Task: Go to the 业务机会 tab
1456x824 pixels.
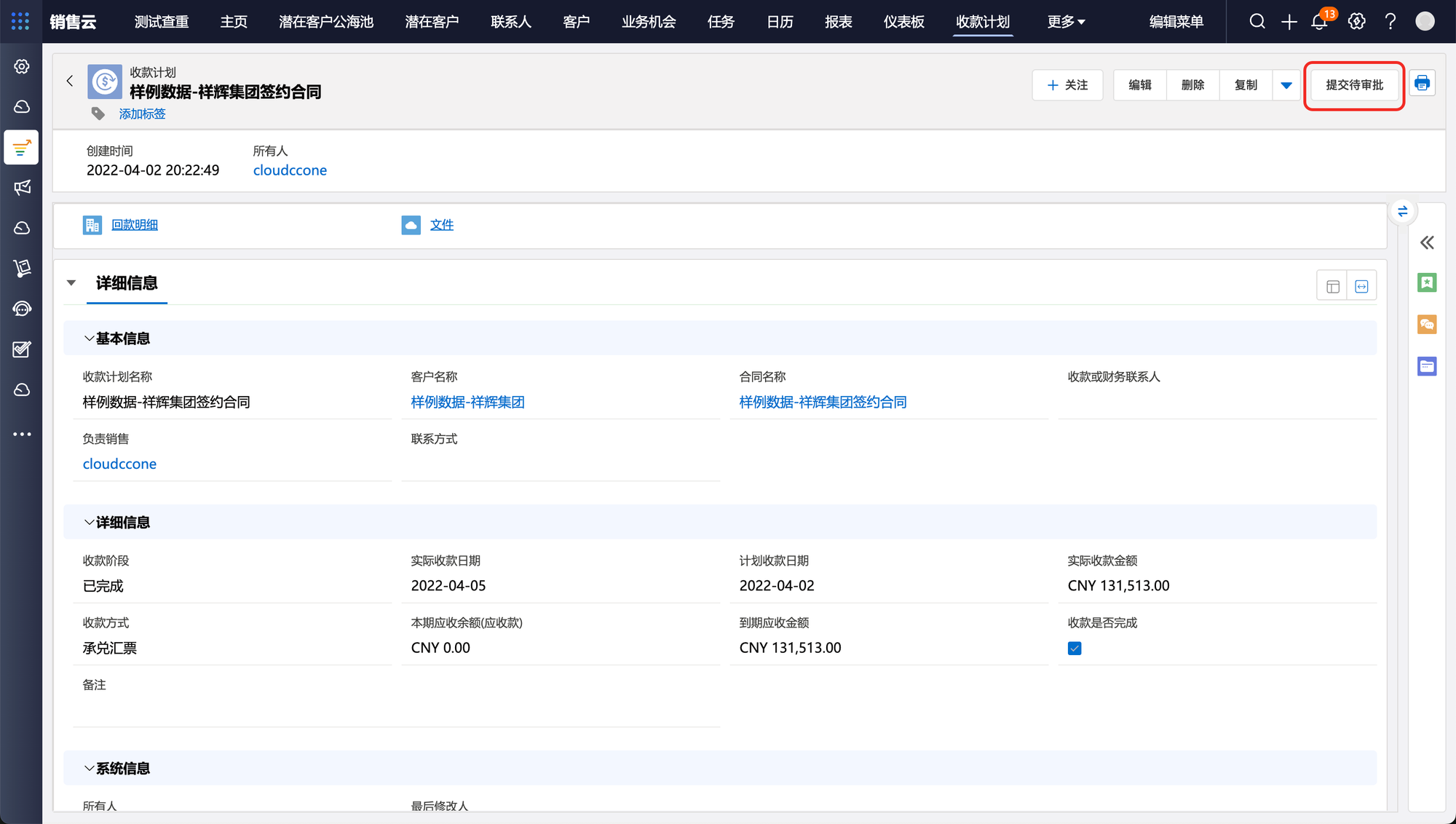Action: click(648, 22)
